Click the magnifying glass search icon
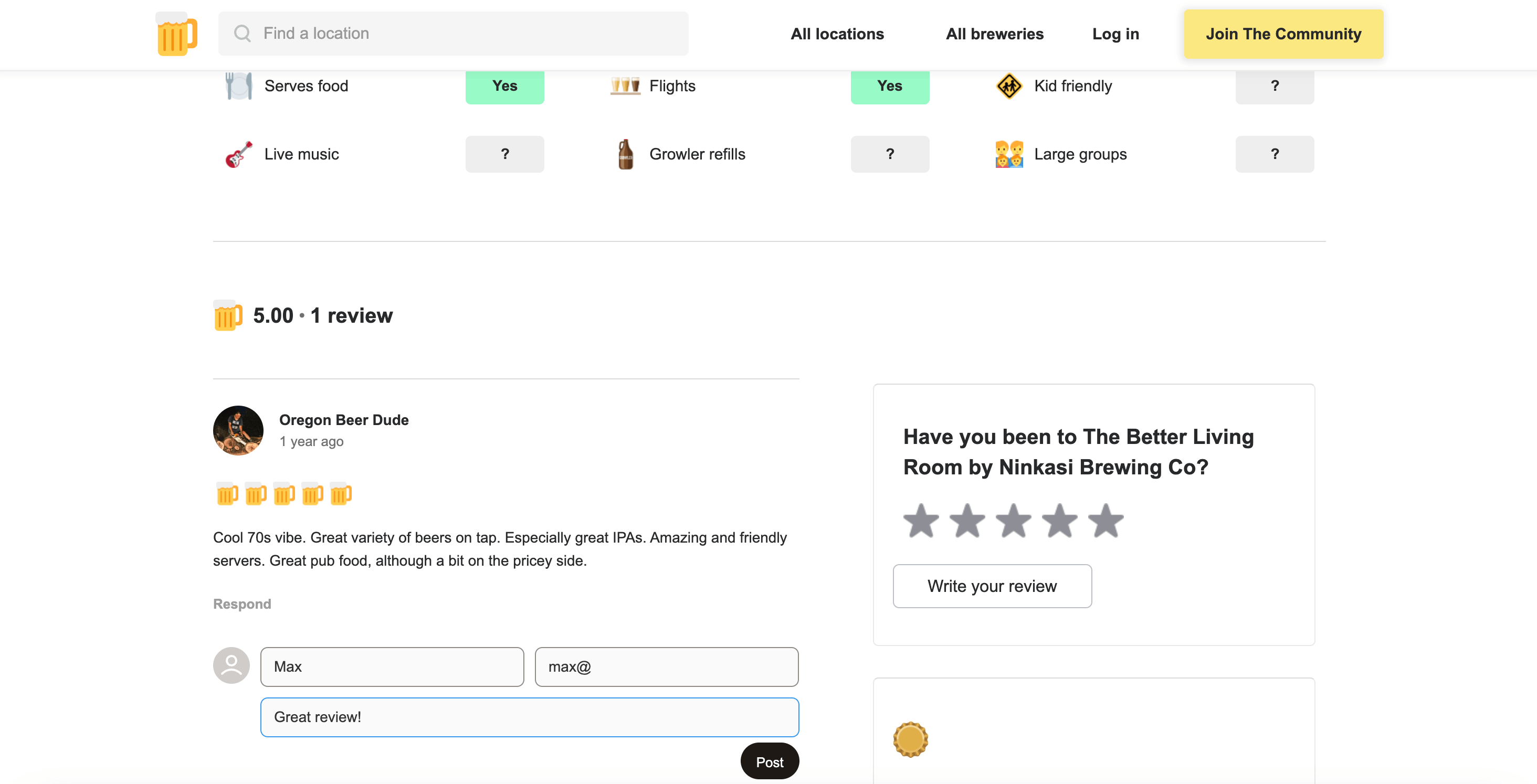This screenshot has height=784, width=1537. (241, 34)
